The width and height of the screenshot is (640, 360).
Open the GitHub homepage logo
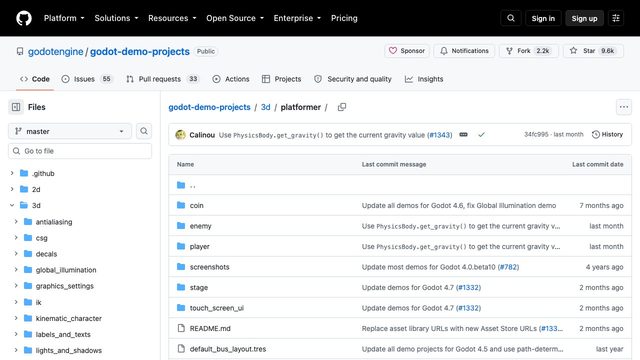click(24, 18)
